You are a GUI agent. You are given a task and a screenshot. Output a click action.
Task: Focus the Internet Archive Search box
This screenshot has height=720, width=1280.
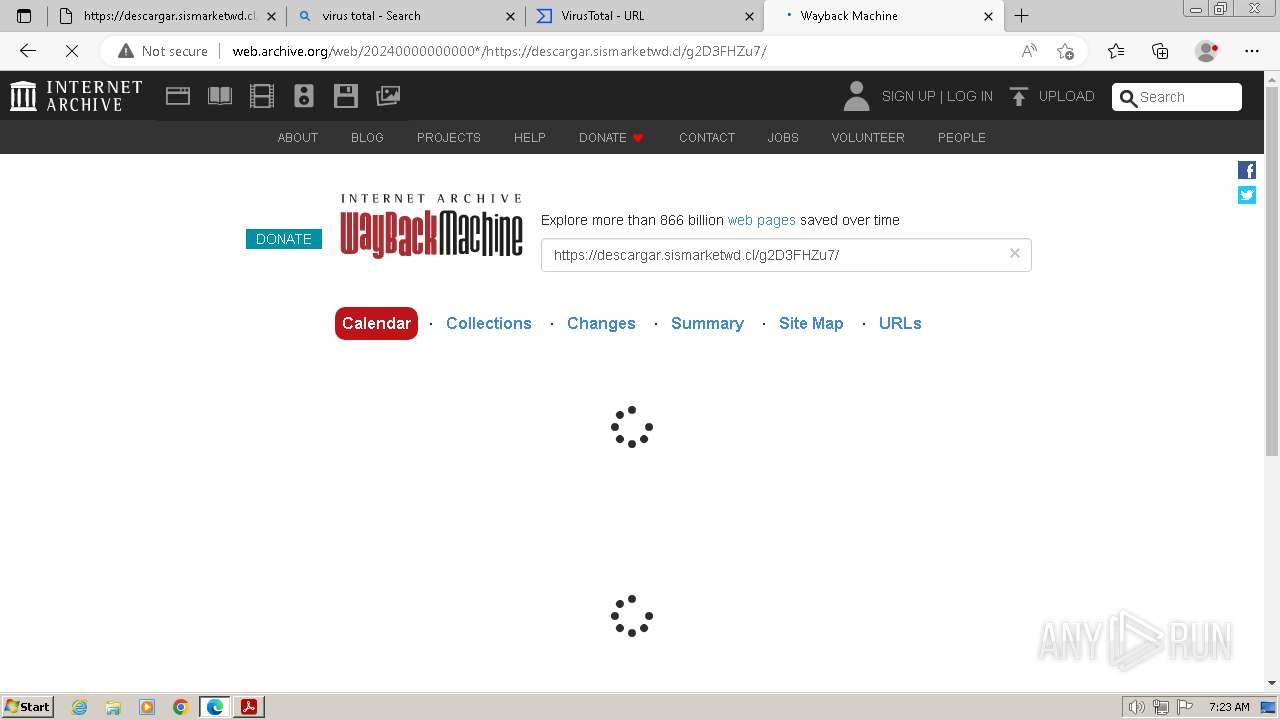coord(1177,97)
